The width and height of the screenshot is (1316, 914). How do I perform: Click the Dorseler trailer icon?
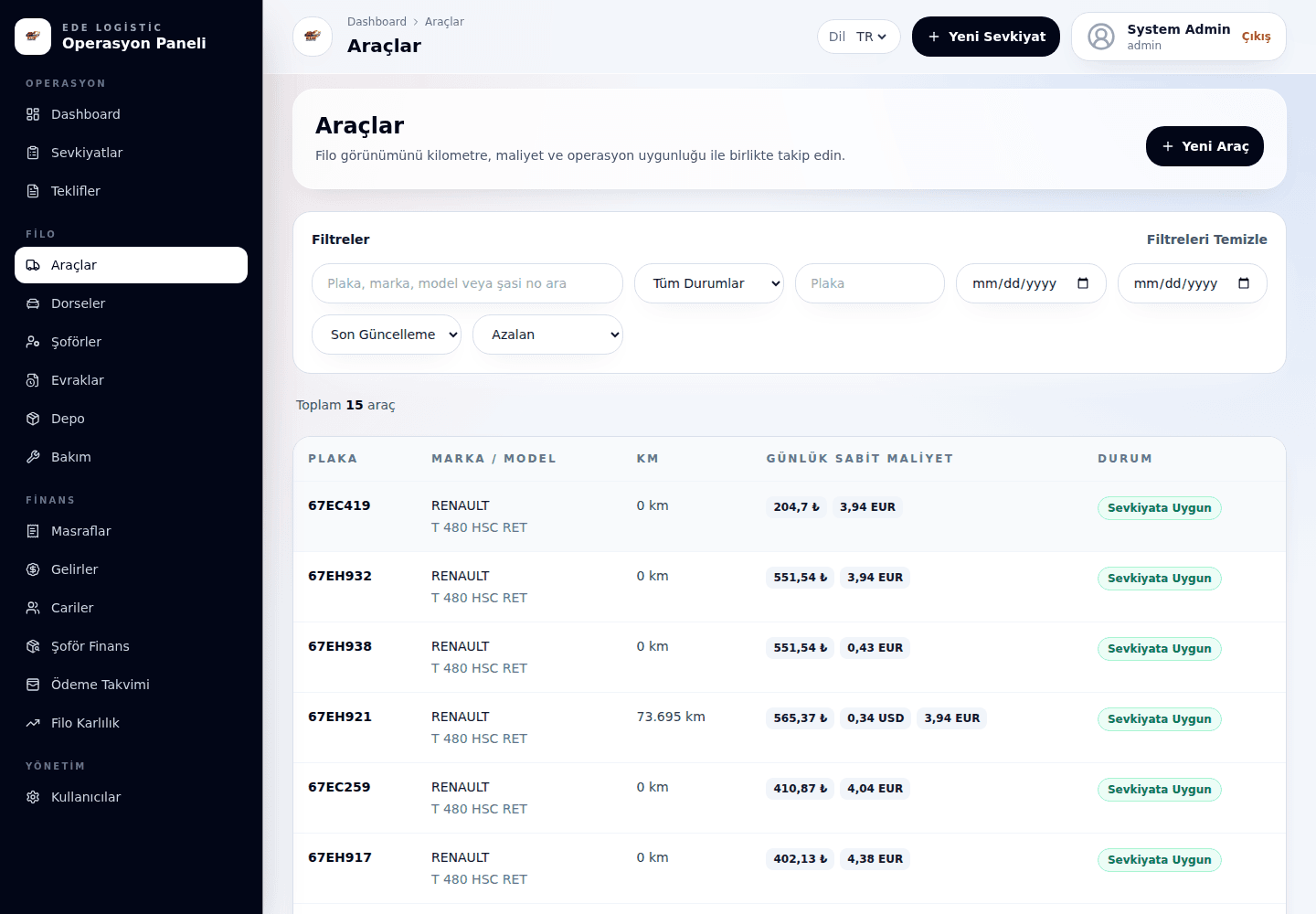[x=33, y=303]
